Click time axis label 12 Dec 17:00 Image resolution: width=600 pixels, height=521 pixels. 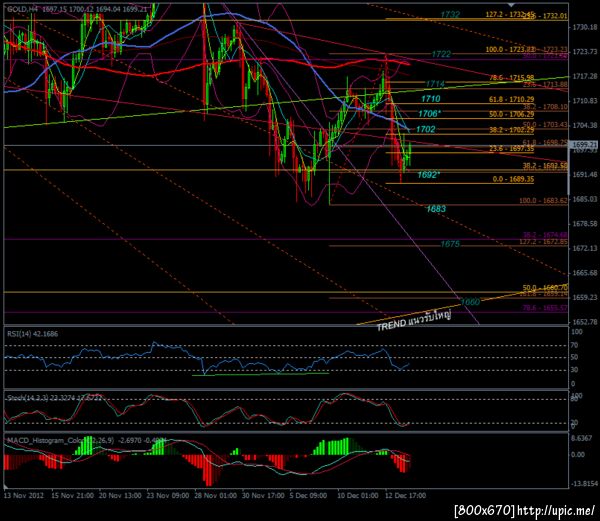tap(406, 495)
